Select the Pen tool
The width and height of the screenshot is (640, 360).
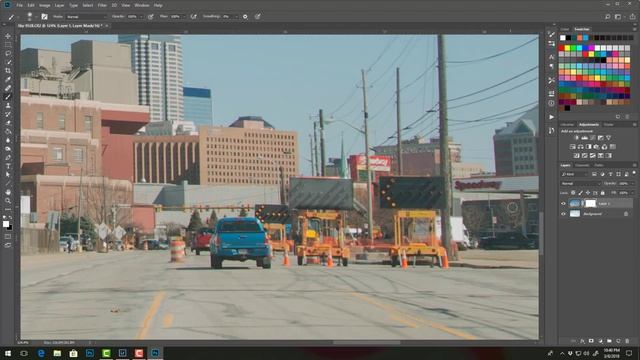[8, 157]
